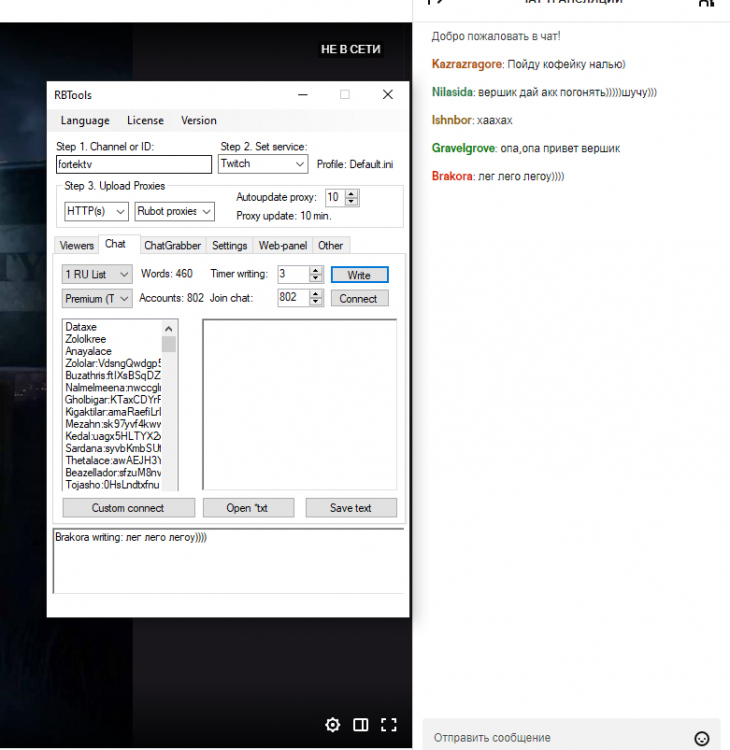Enter fullscreen mode on the video
The width and height of the screenshot is (730, 750).
point(390,725)
